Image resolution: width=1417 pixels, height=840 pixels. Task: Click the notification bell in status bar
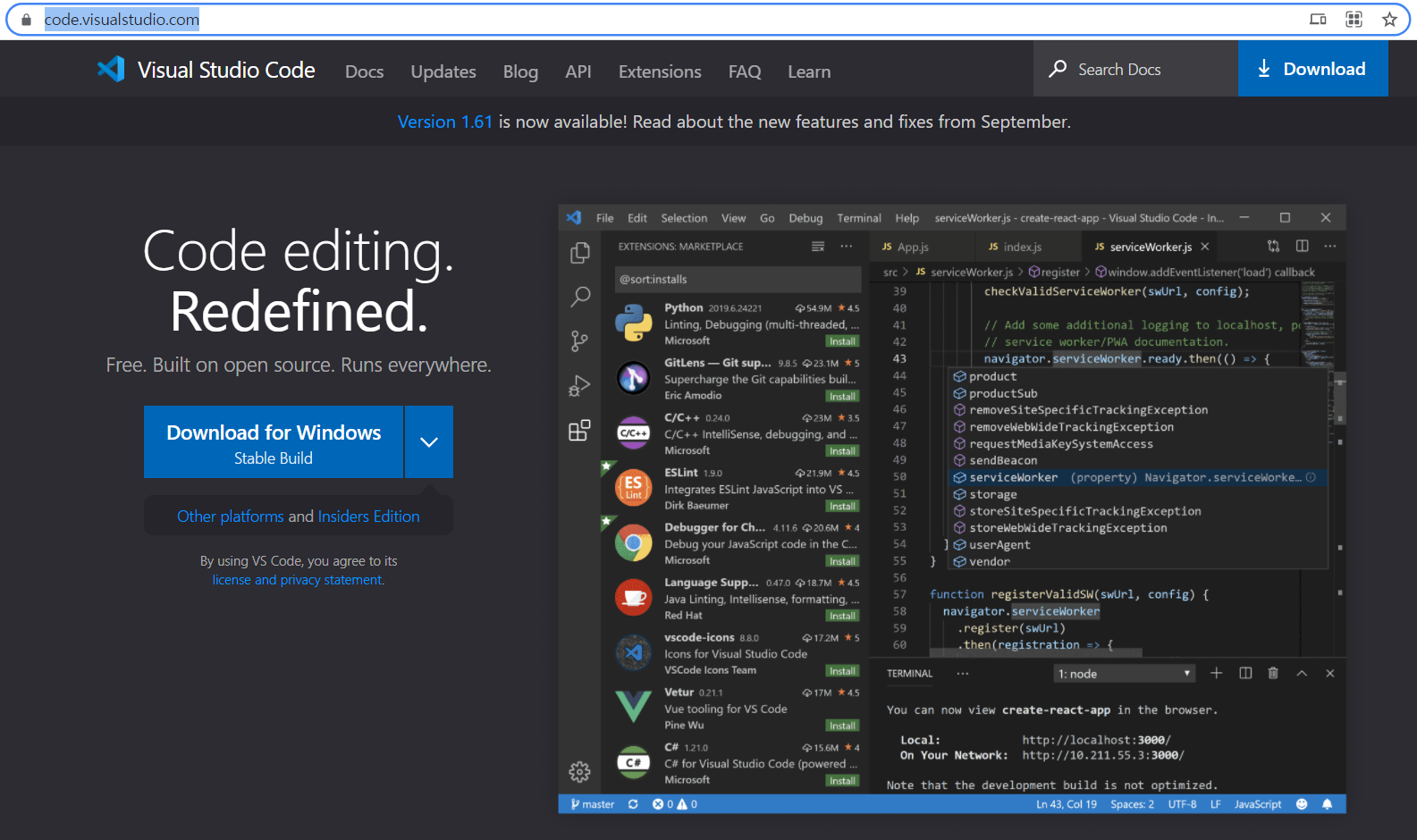1328,804
